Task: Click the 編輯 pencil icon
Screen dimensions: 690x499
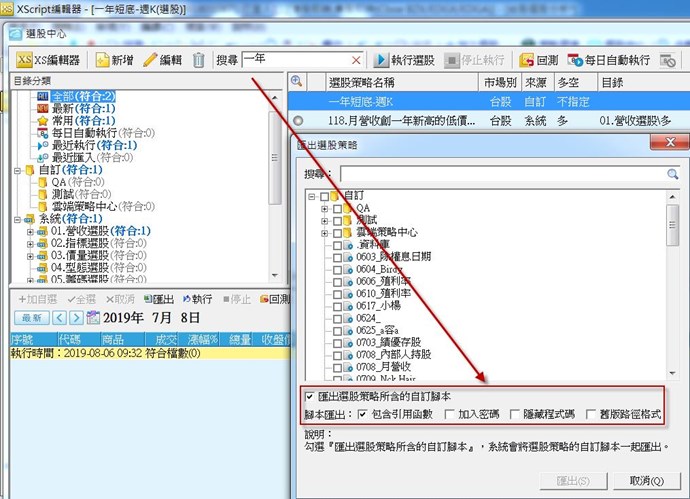Action: (150, 60)
